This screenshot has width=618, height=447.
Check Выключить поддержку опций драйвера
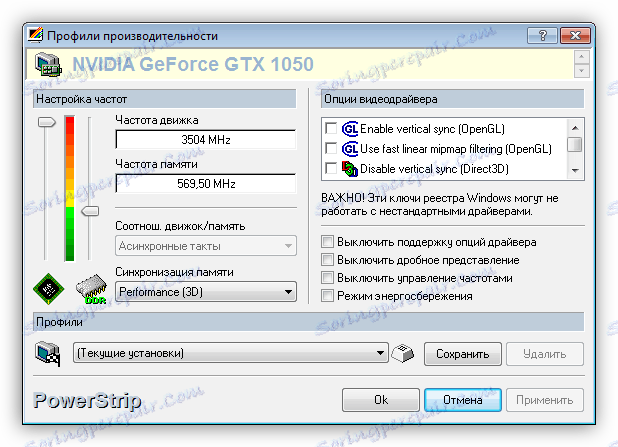click(327, 242)
